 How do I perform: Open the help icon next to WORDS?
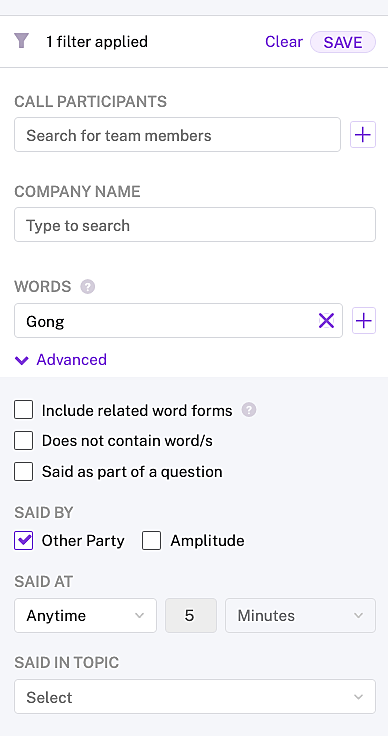coord(87,286)
